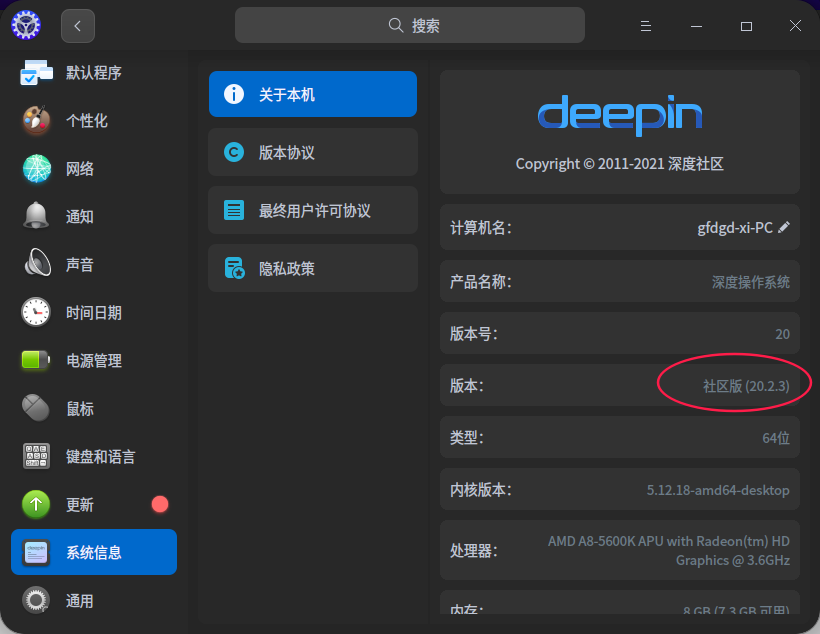
Task: Click the 版本号 label
Action: coord(474,334)
